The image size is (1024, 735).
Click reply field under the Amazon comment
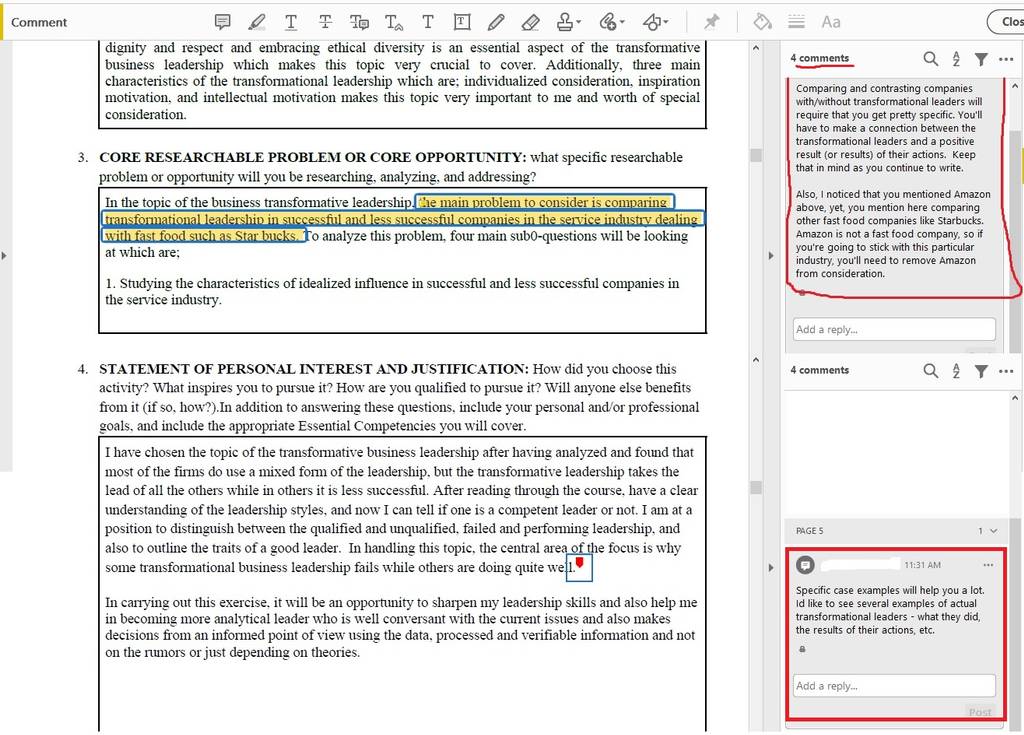pos(894,329)
